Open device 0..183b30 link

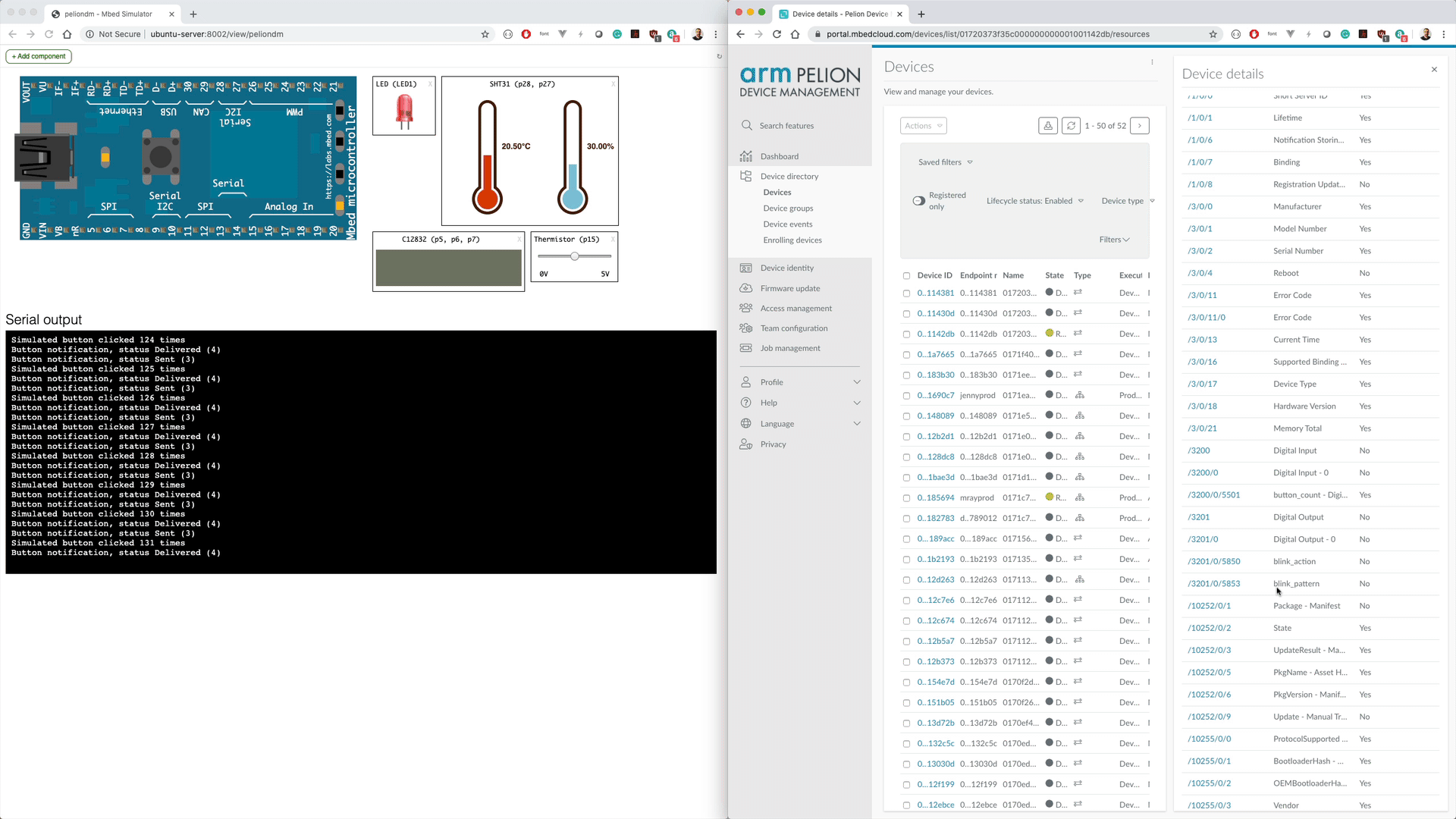(x=935, y=375)
